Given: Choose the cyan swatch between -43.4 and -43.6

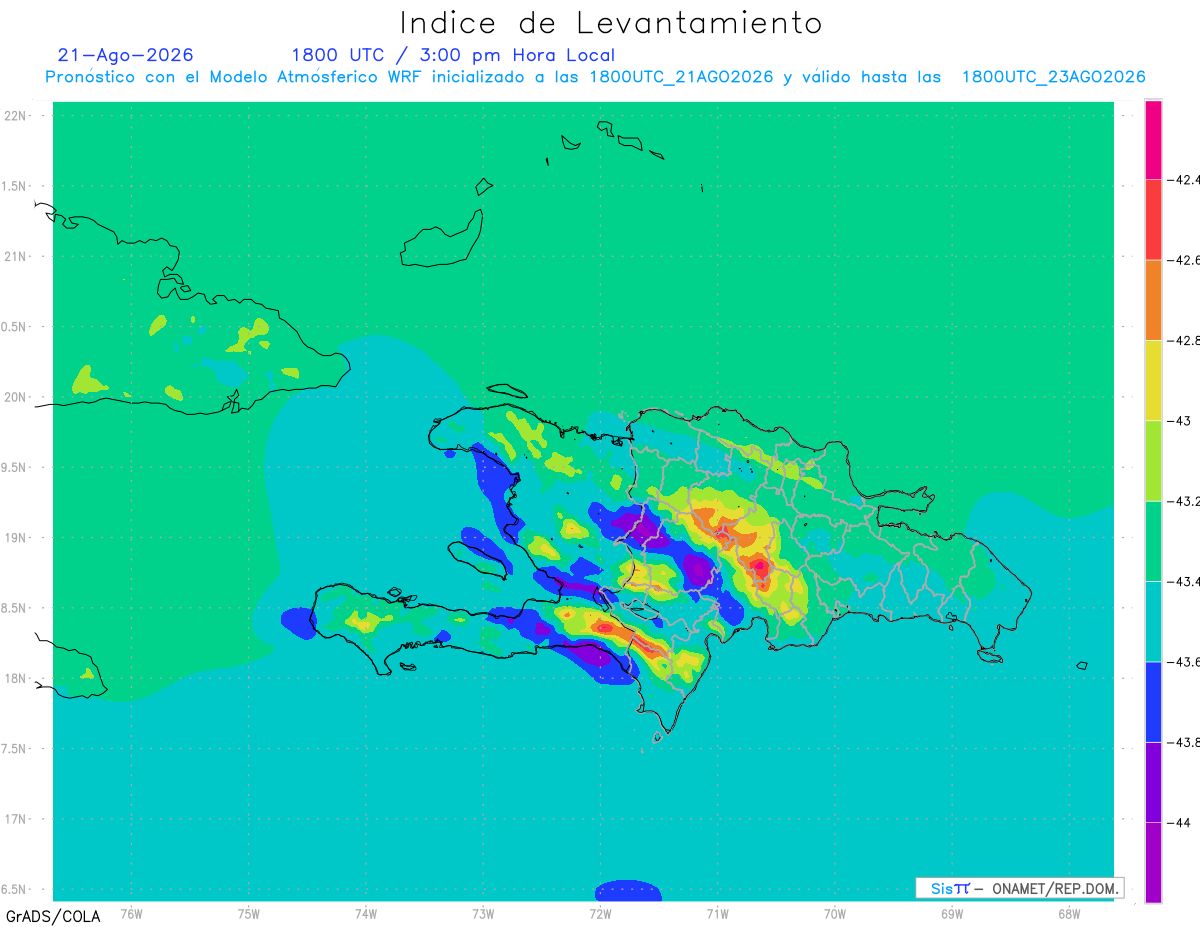Looking at the screenshot, I should coord(1153,621).
